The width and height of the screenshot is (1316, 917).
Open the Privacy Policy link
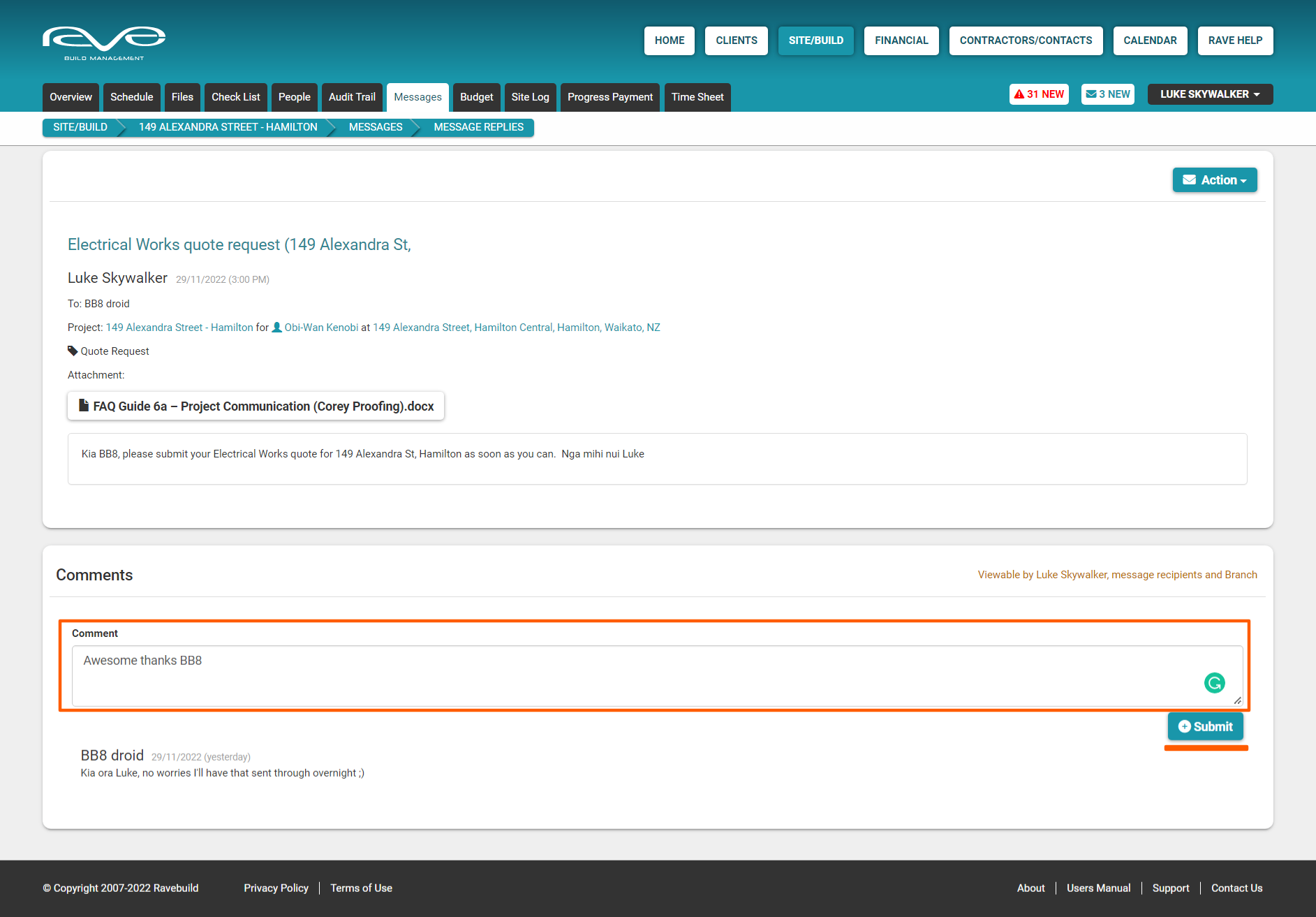click(276, 888)
